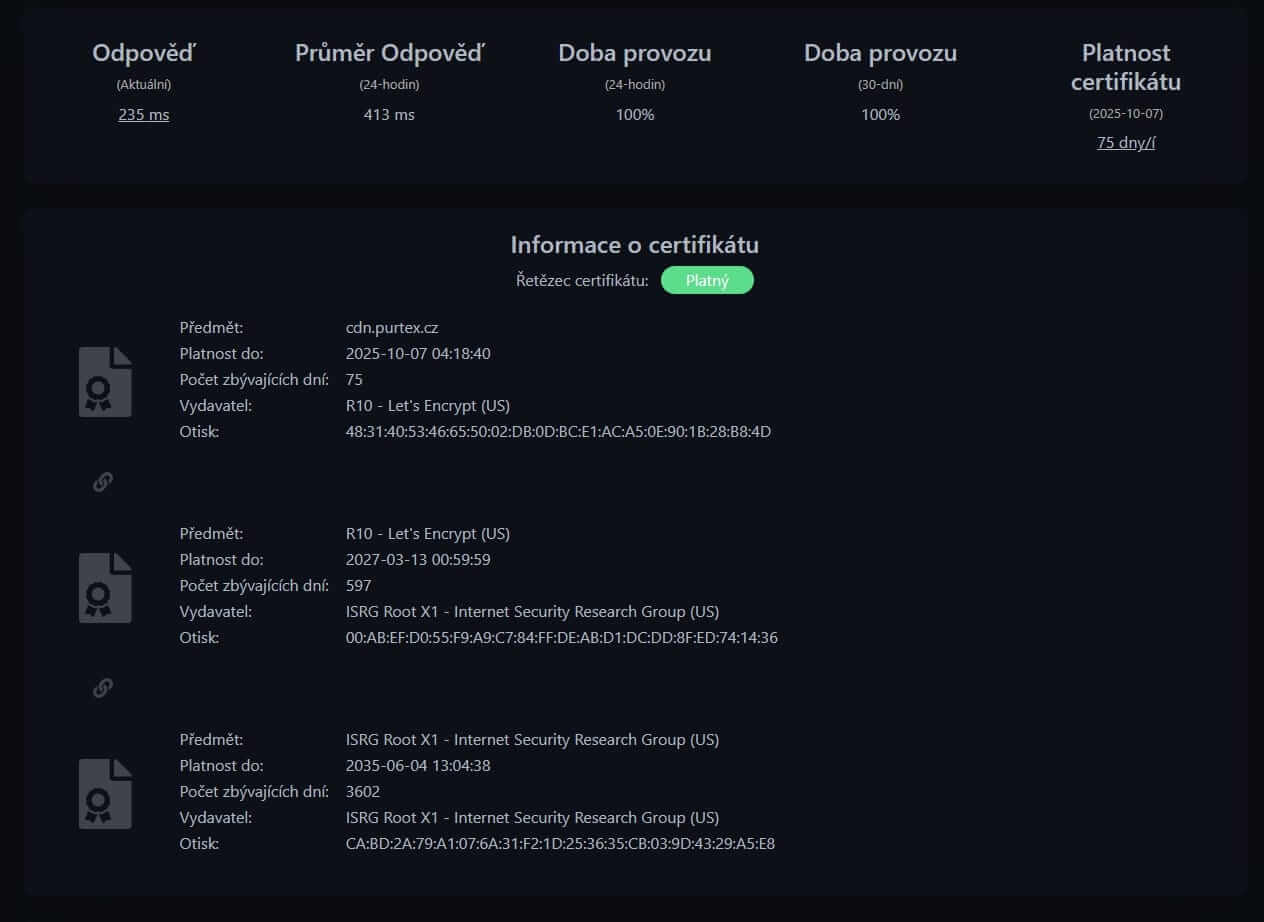Click the chain link icon below cdn.purtex.cz certificate

coord(102,482)
